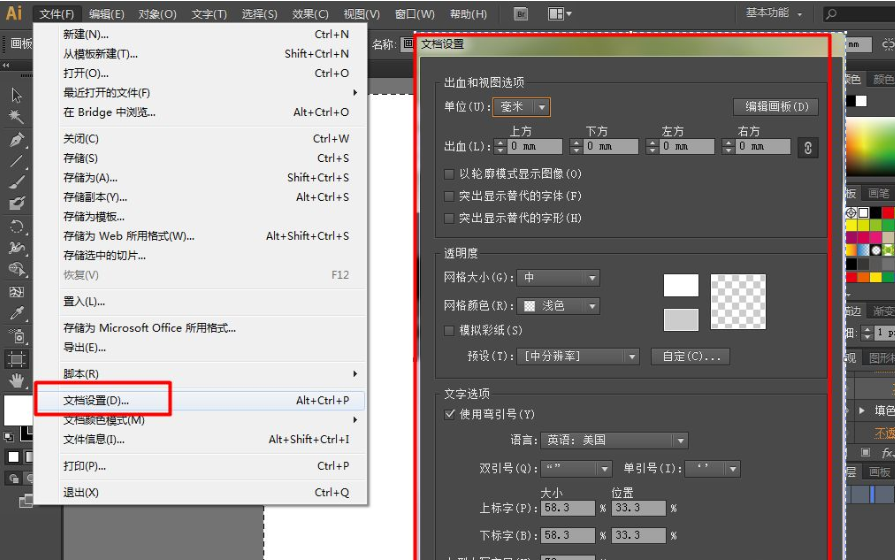This screenshot has width=895, height=560.
Task: Open the grid color dropdown
Action: point(558,306)
